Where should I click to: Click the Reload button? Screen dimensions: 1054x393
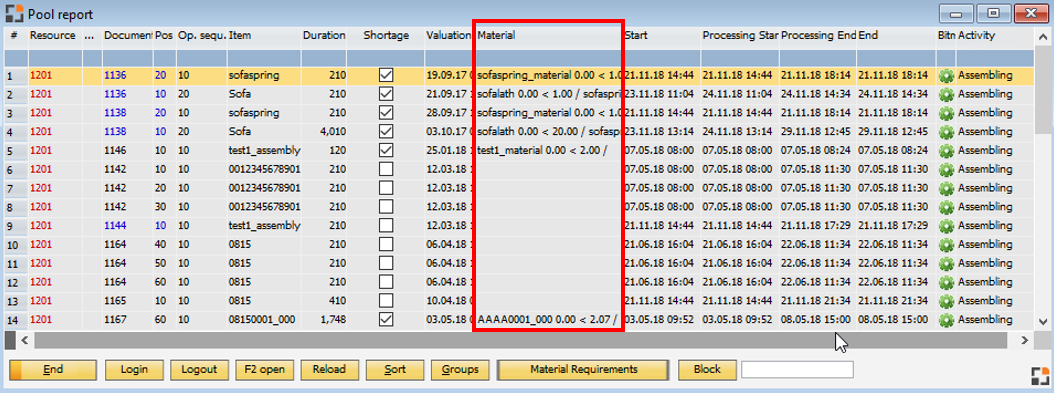point(329,369)
